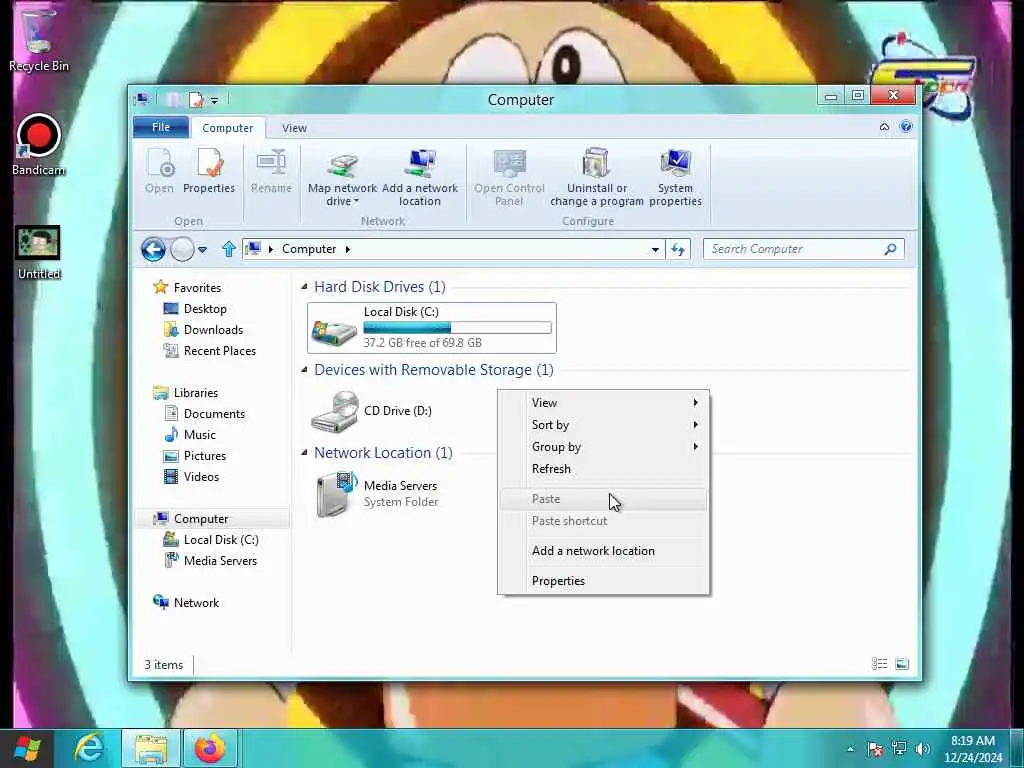Screen dimensions: 1024x768
Task: Expand the address bar history dropdown
Action: coord(655,249)
